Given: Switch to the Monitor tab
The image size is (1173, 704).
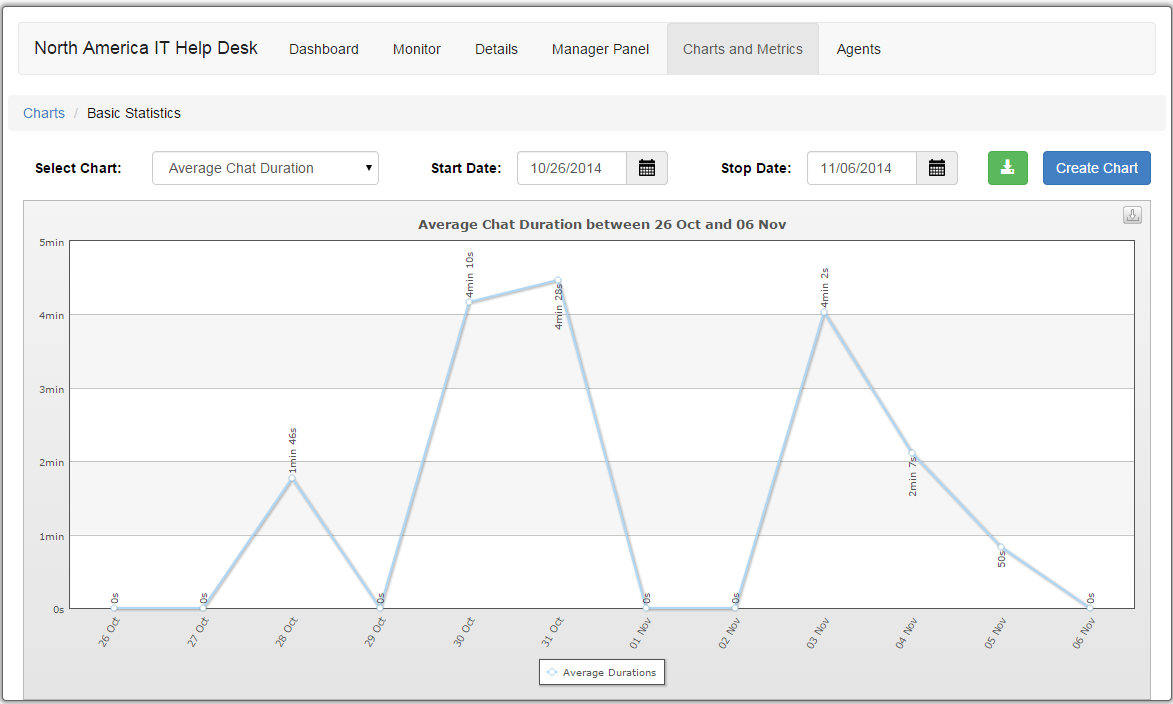Looking at the screenshot, I should (x=417, y=49).
